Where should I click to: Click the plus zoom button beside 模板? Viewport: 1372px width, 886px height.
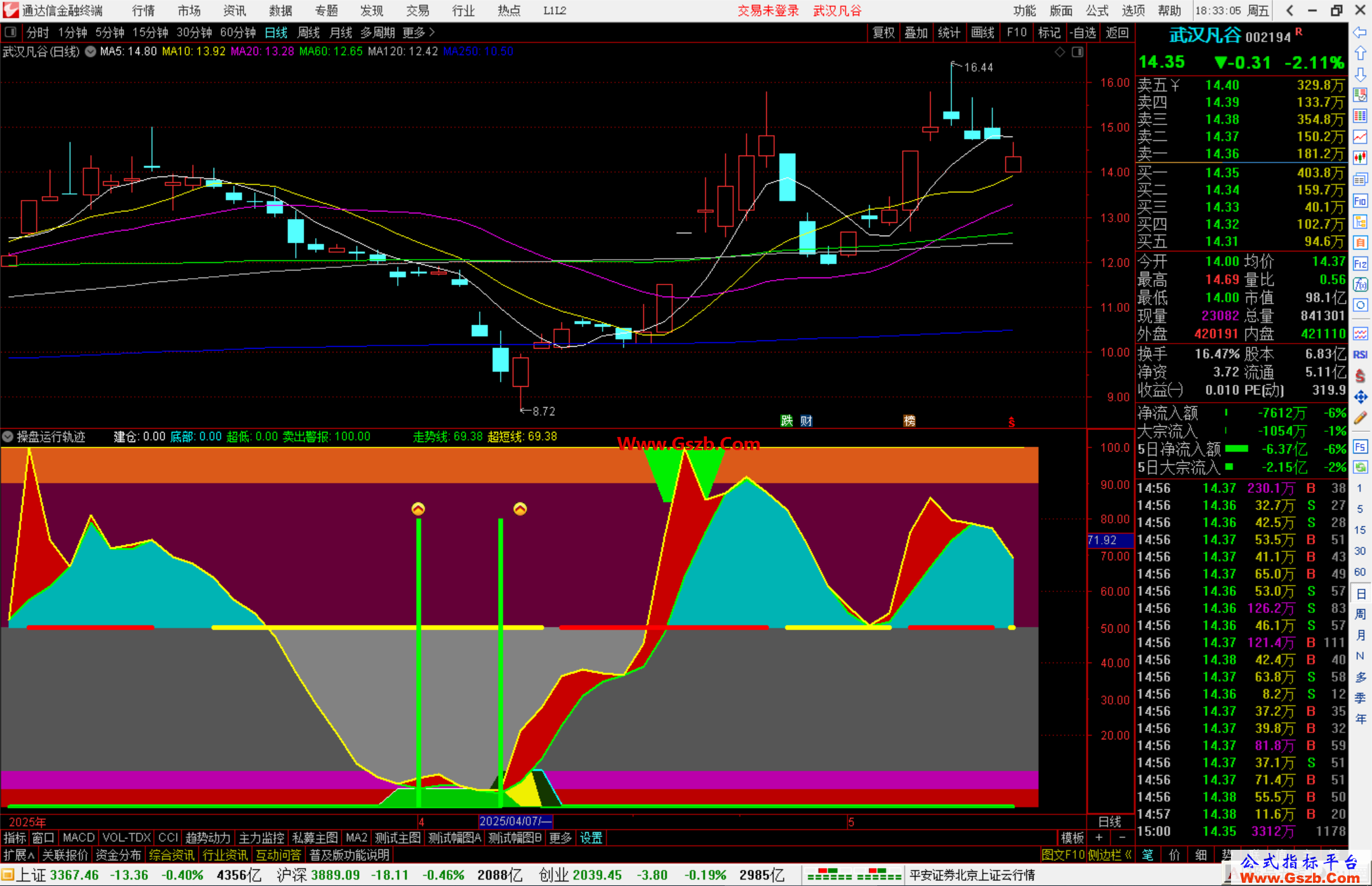[1099, 838]
